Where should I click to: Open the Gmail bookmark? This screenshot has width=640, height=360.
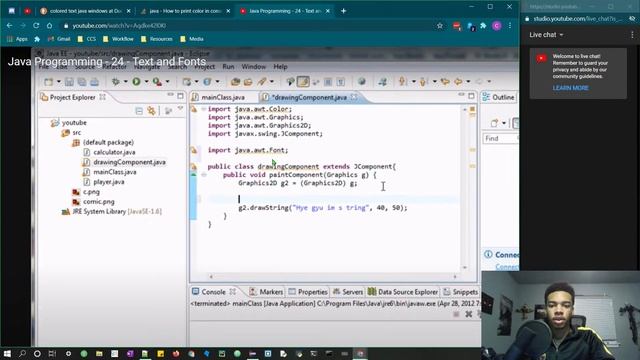pos(59,39)
